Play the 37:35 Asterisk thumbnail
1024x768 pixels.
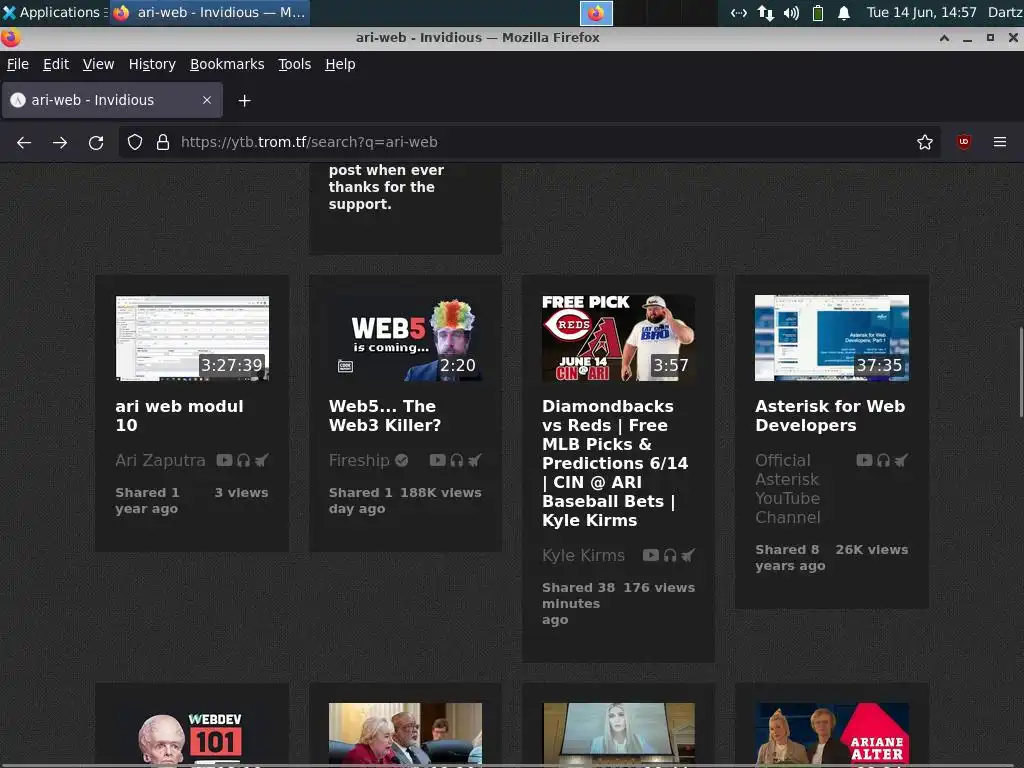[x=832, y=338]
